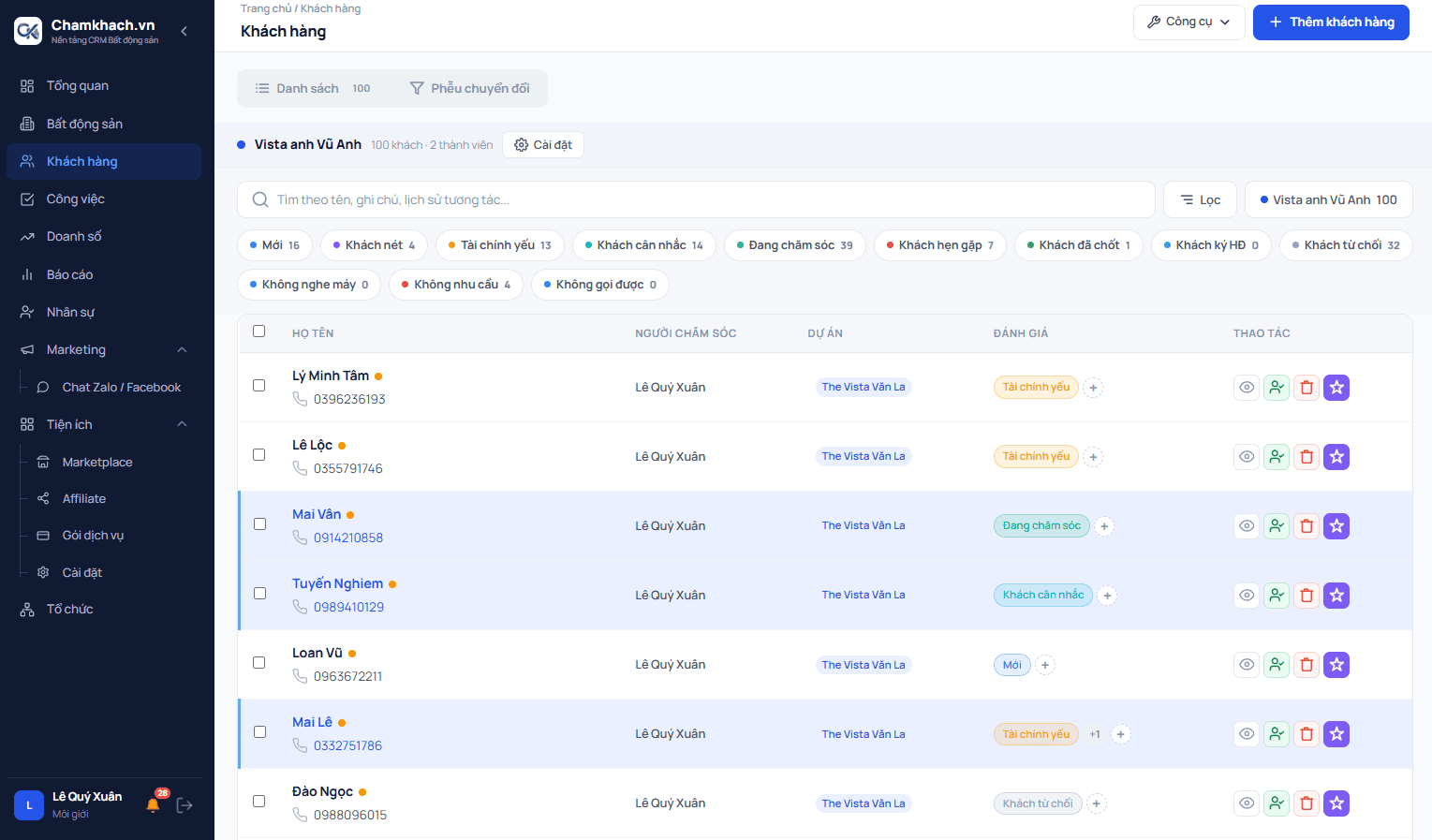Open the Lọc filter panel
Image resolution: width=1432 pixels, height=840 pixels.
coord(1200,200)
